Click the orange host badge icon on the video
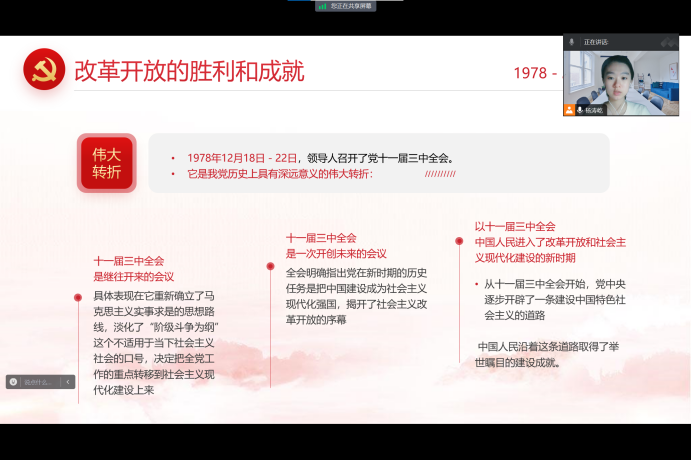Image resolution: width=691 pixels, height=460 pixels. point(569,110)
